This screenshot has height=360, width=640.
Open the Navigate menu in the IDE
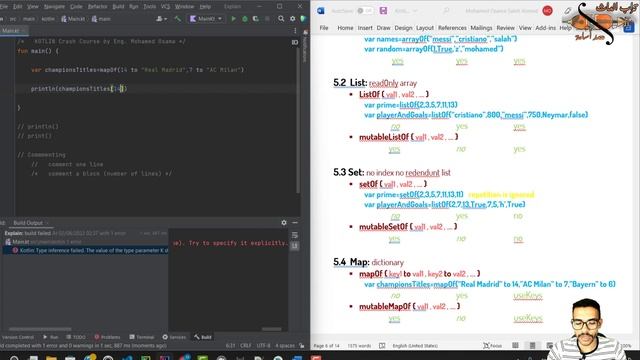coord(54,7)
